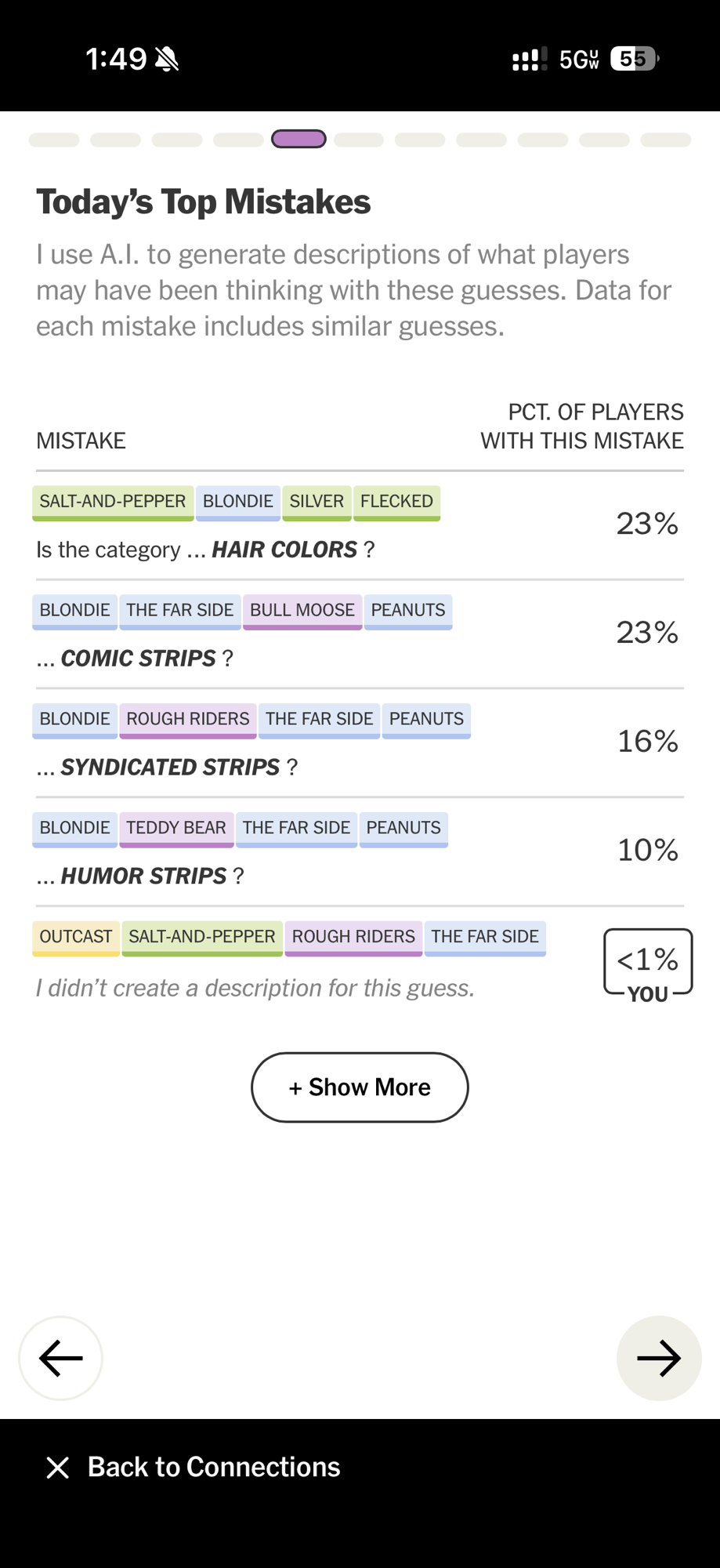Select the highlighted purple page indicator

coord(298,140)
